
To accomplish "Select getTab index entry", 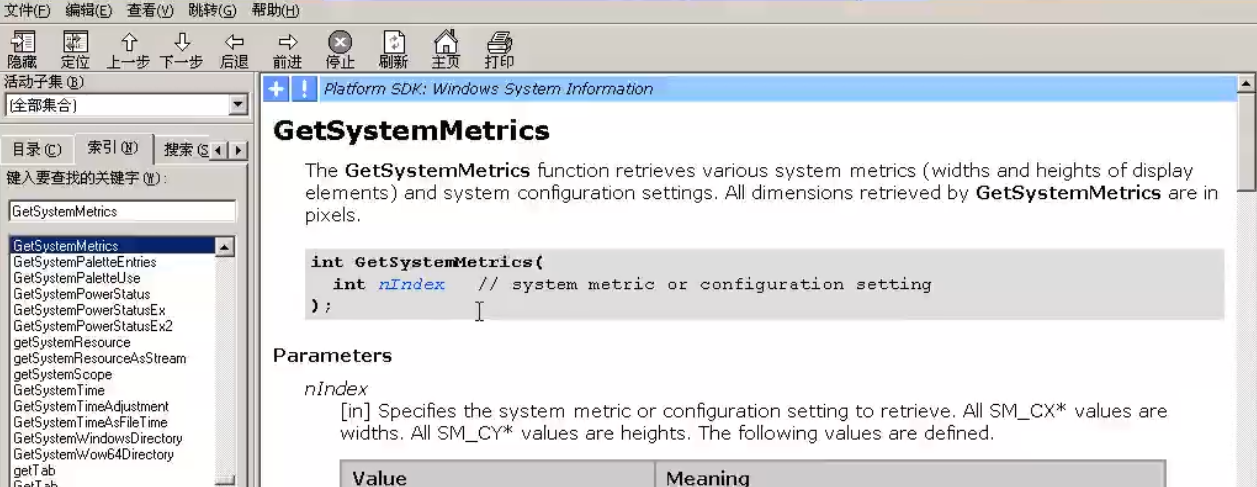I will (x=34, y=470).
